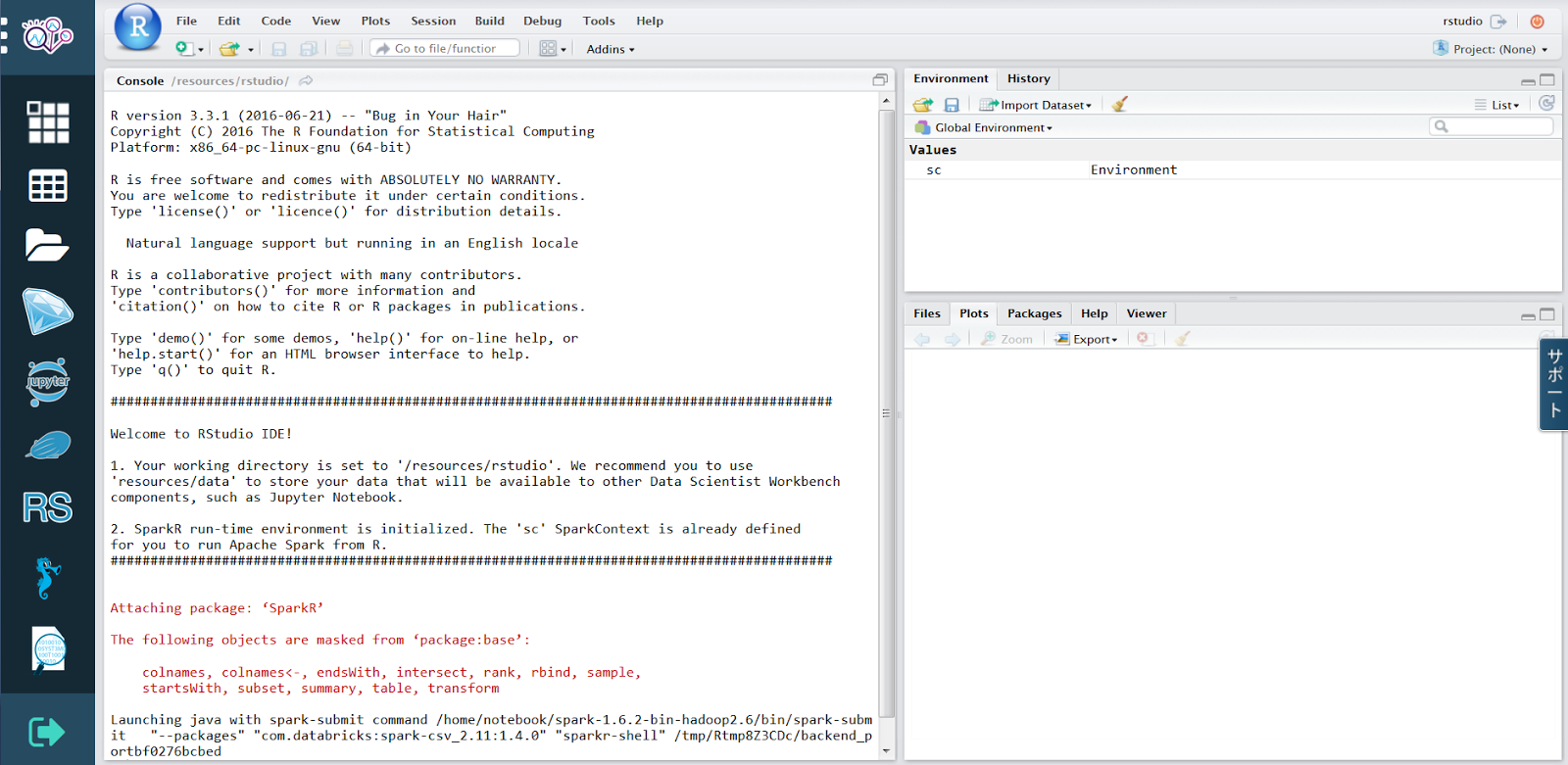Open the seahorse icon in sidebar

click(47, 578)
